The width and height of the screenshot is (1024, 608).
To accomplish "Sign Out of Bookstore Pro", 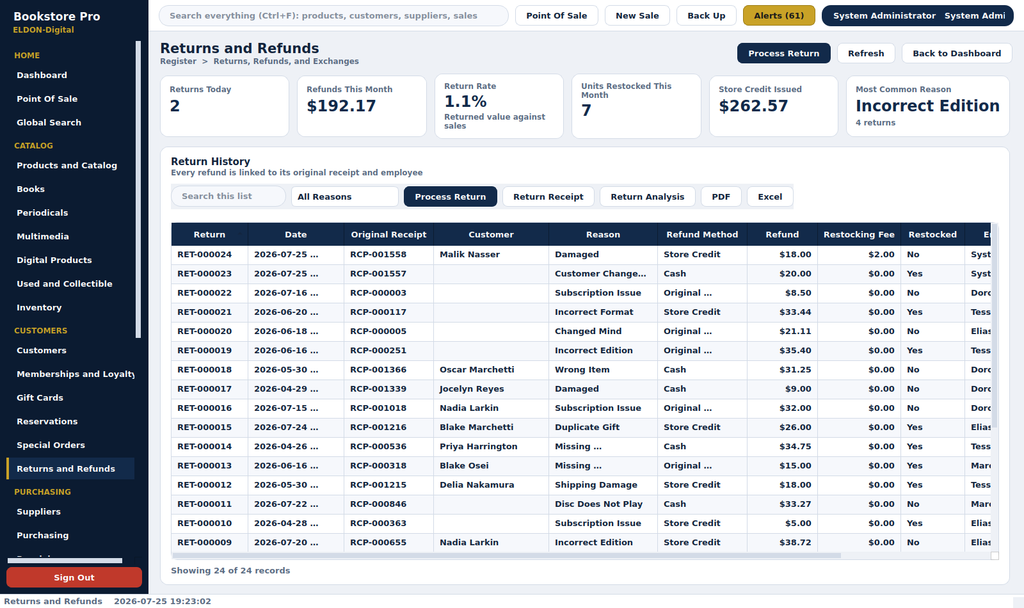I will (x=74, y=577).
